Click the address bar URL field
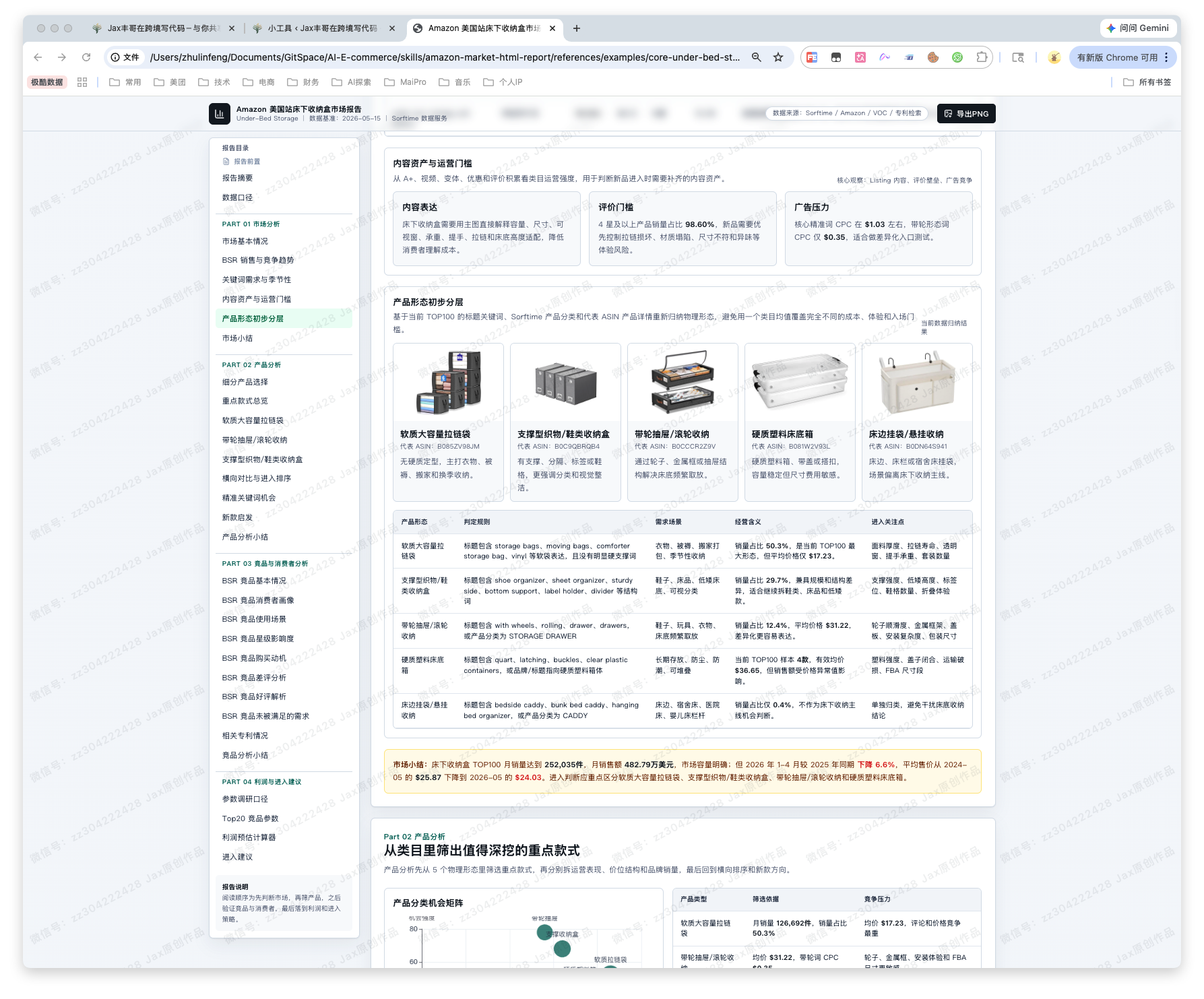The width and height of the screenshot is (1204, 999). (x=445, y=57)
